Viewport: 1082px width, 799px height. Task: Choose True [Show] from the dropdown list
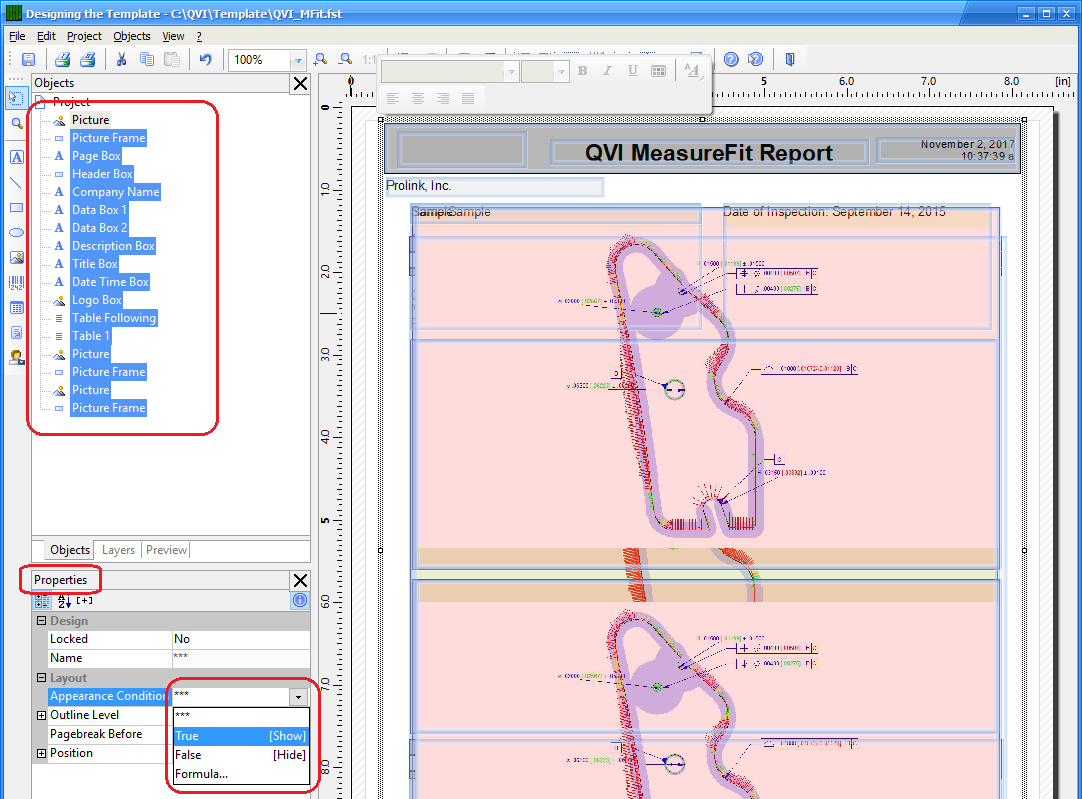click(240, 736)
